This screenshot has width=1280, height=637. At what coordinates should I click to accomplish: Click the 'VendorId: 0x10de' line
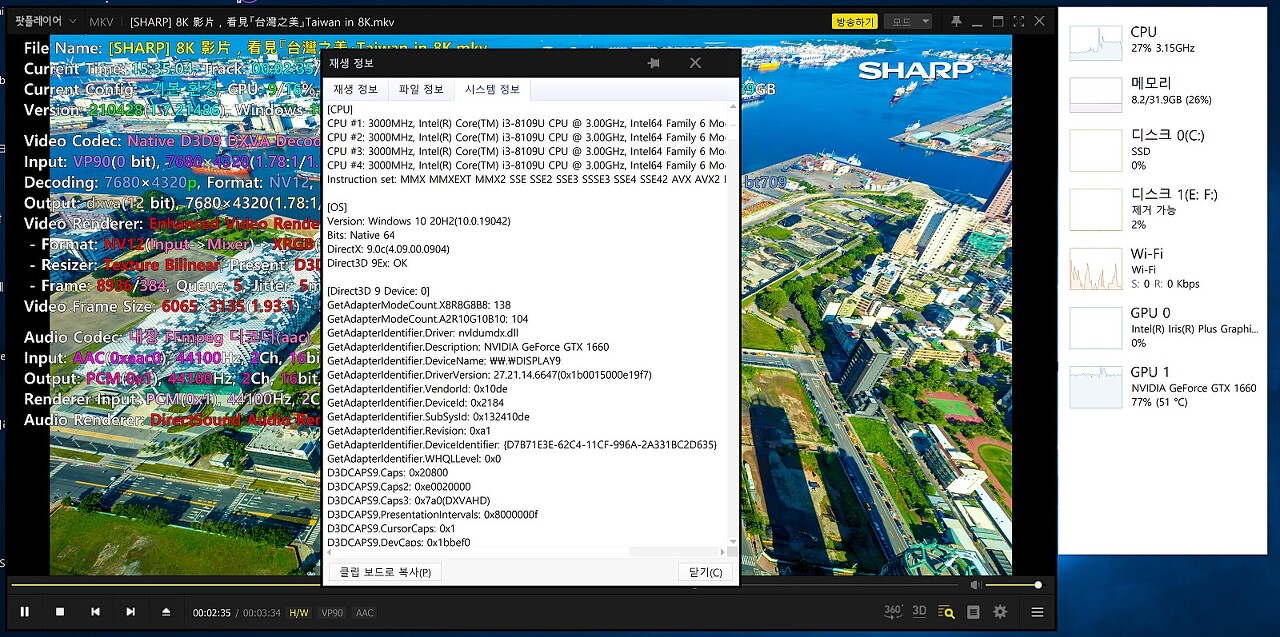pyautogui.click(x=419, y=389)
